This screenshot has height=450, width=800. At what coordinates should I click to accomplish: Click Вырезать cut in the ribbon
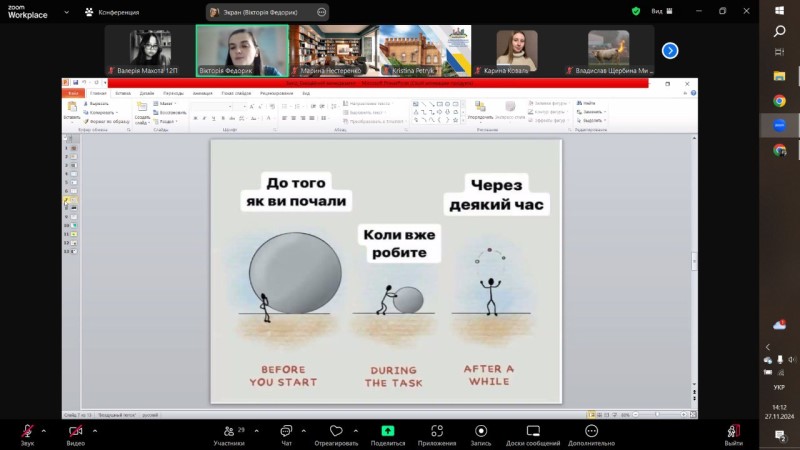coord(96,104)
